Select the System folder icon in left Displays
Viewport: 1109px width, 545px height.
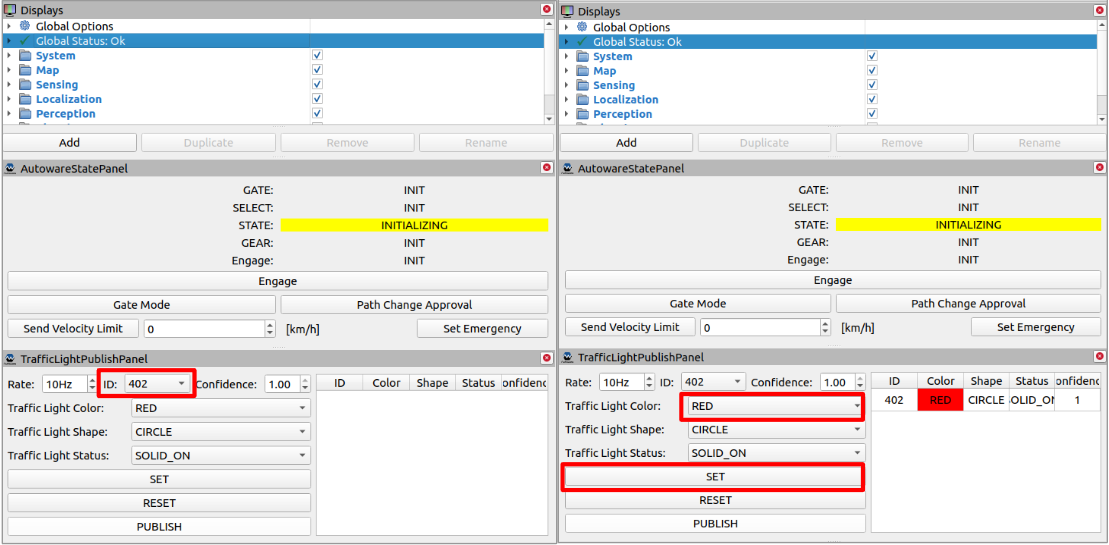(25, 56)
